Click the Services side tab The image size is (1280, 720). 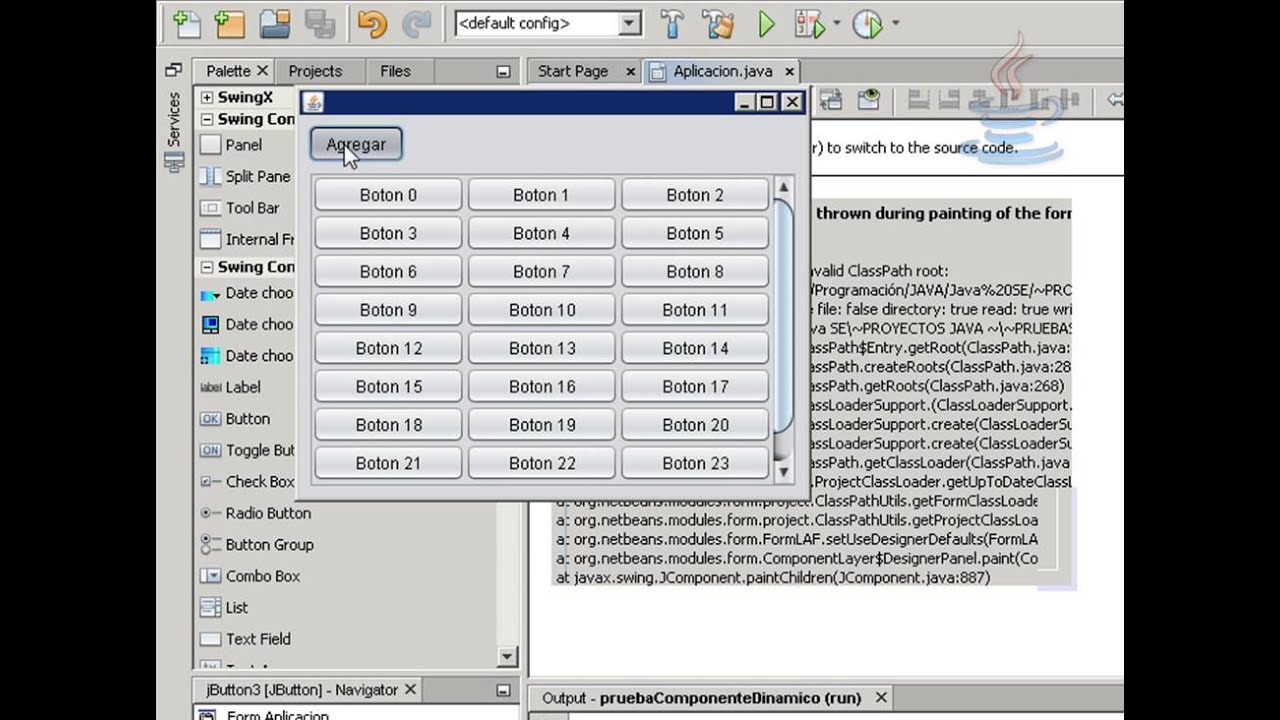(x=174, y=131)
